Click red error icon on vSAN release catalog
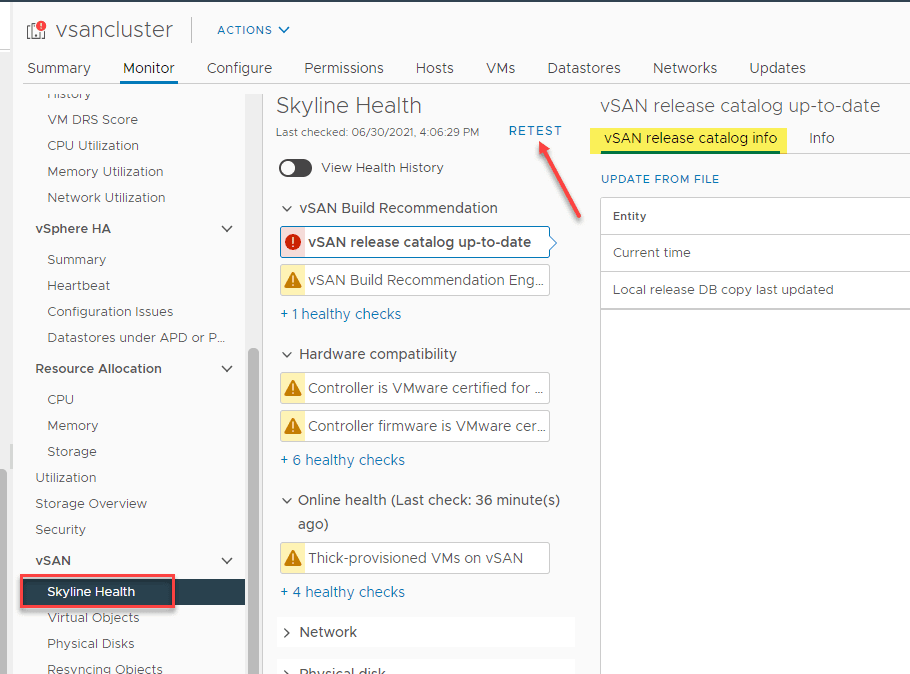 293,242
